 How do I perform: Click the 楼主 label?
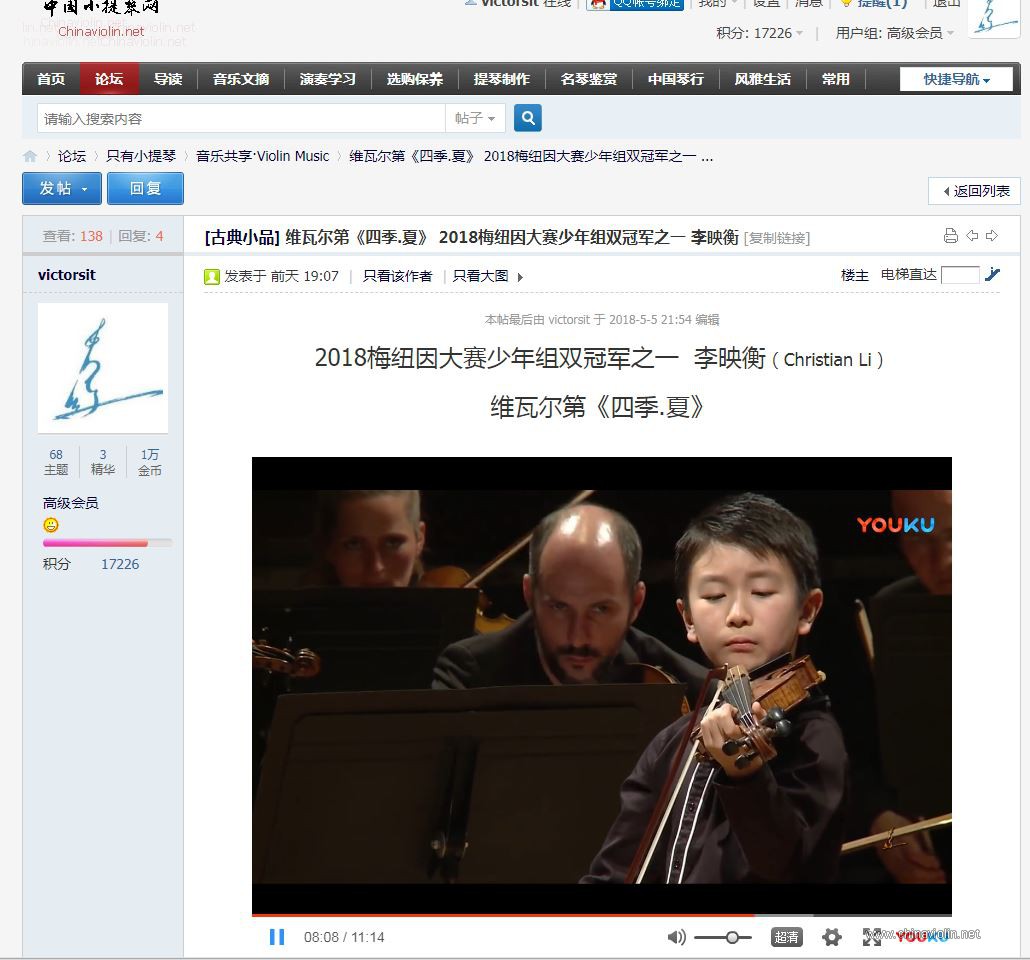click(855, 275)
